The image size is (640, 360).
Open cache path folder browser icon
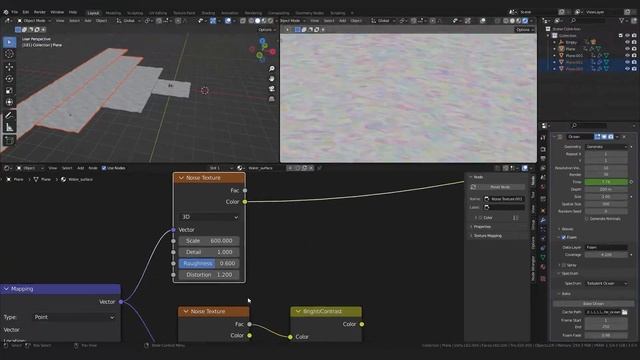tap(624, 312)
